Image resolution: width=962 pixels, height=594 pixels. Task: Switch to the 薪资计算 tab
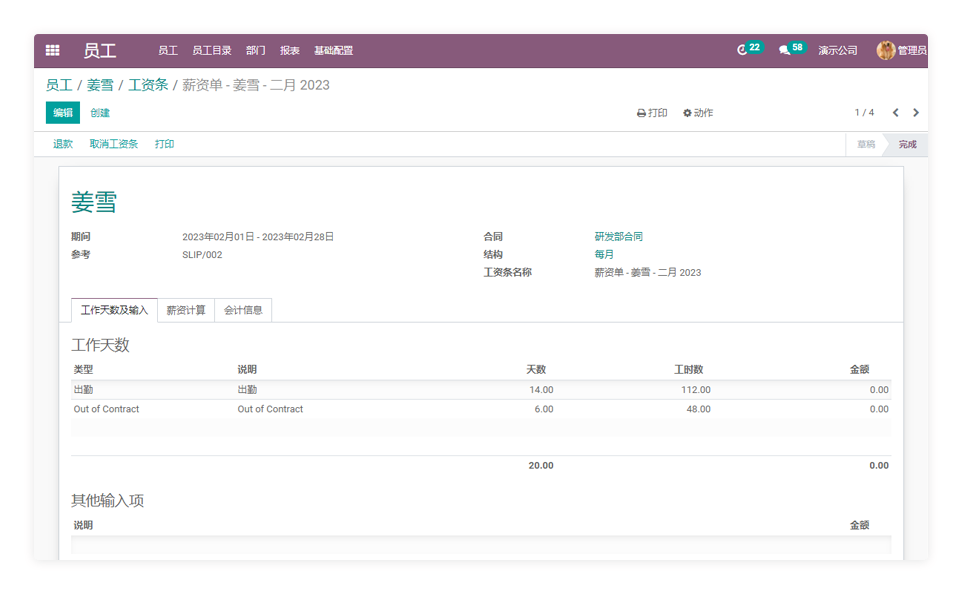[186, 310]
